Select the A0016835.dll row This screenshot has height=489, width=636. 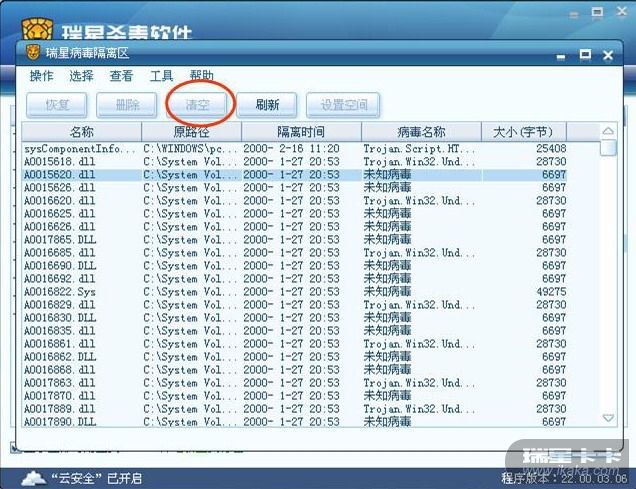coord(294,330)
